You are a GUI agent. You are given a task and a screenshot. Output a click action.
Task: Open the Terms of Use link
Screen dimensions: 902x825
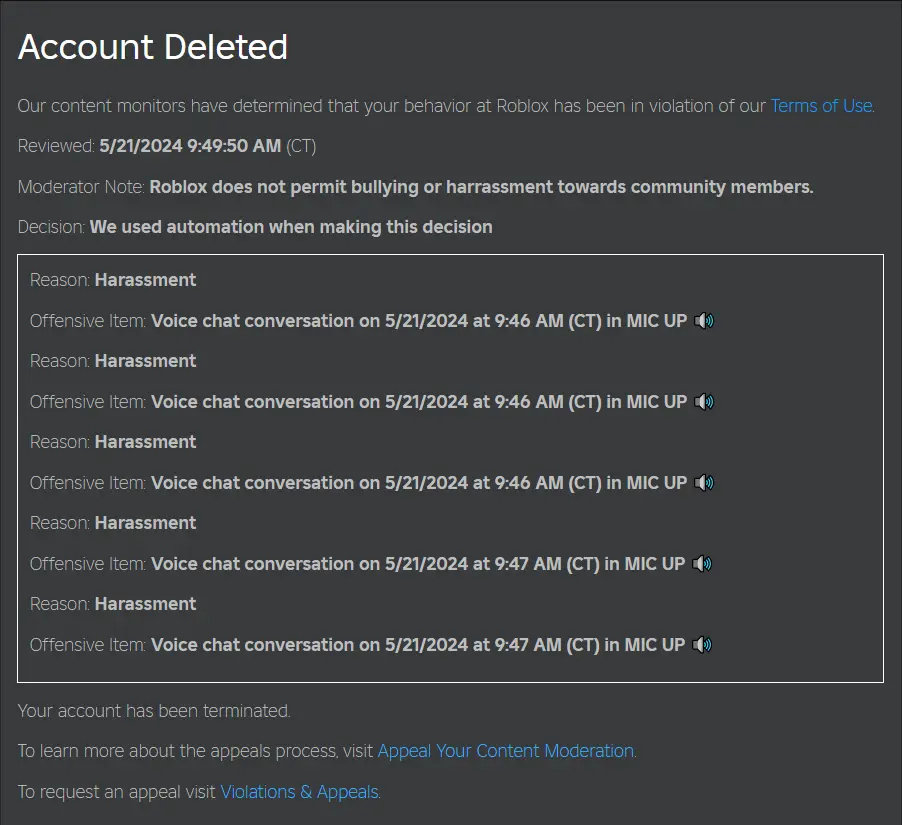(x=821, y=106)
